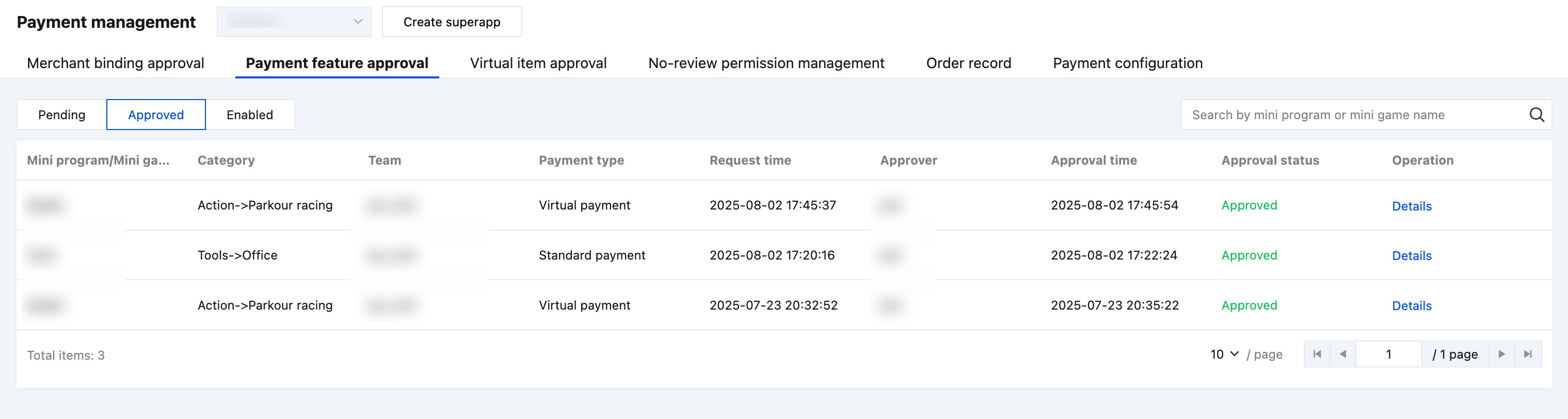Open the Virtual item approval tab
This screenshot has width=1568, height=419.
click(x=538, y=63)
